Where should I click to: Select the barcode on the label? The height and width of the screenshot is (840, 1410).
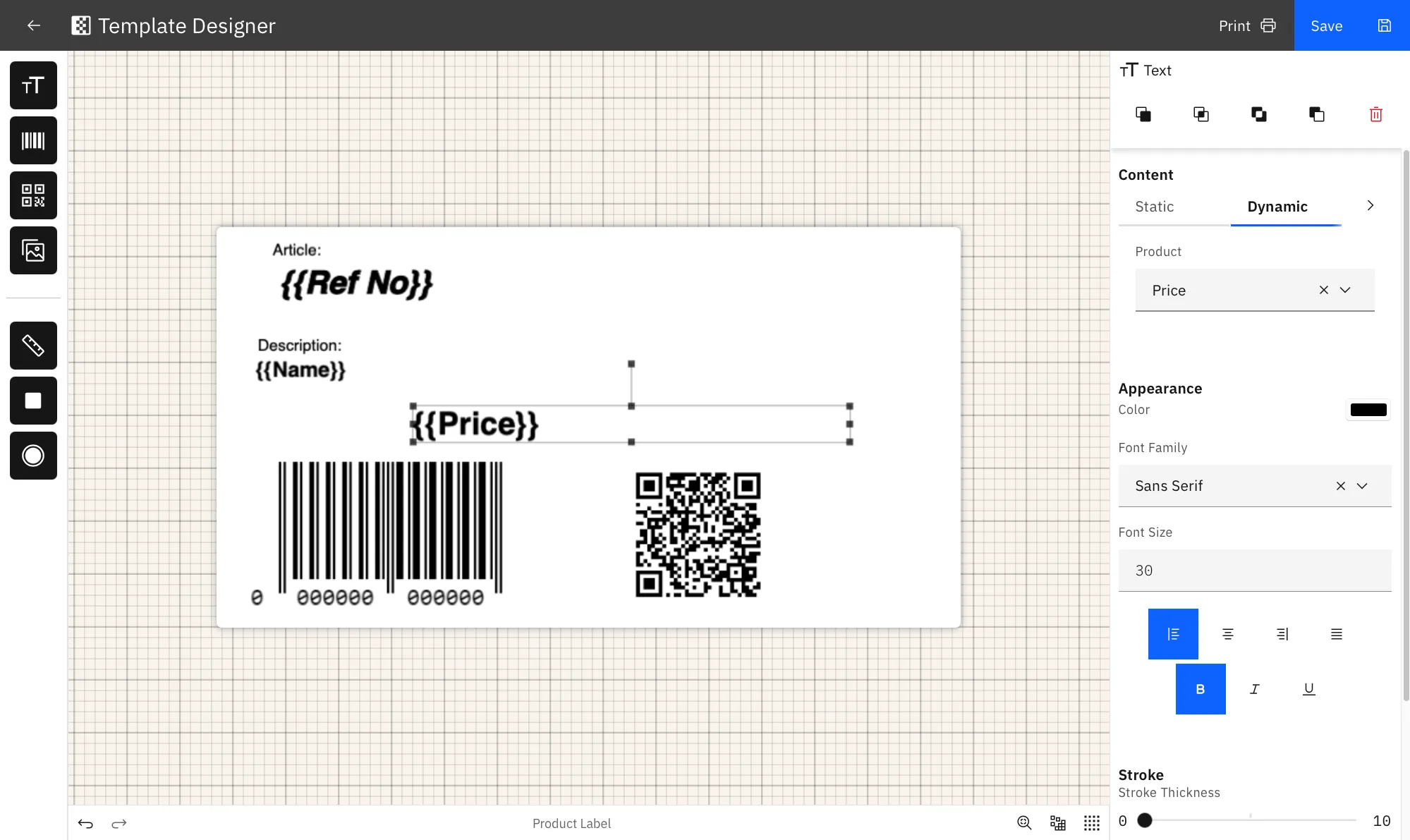[377, 534]
